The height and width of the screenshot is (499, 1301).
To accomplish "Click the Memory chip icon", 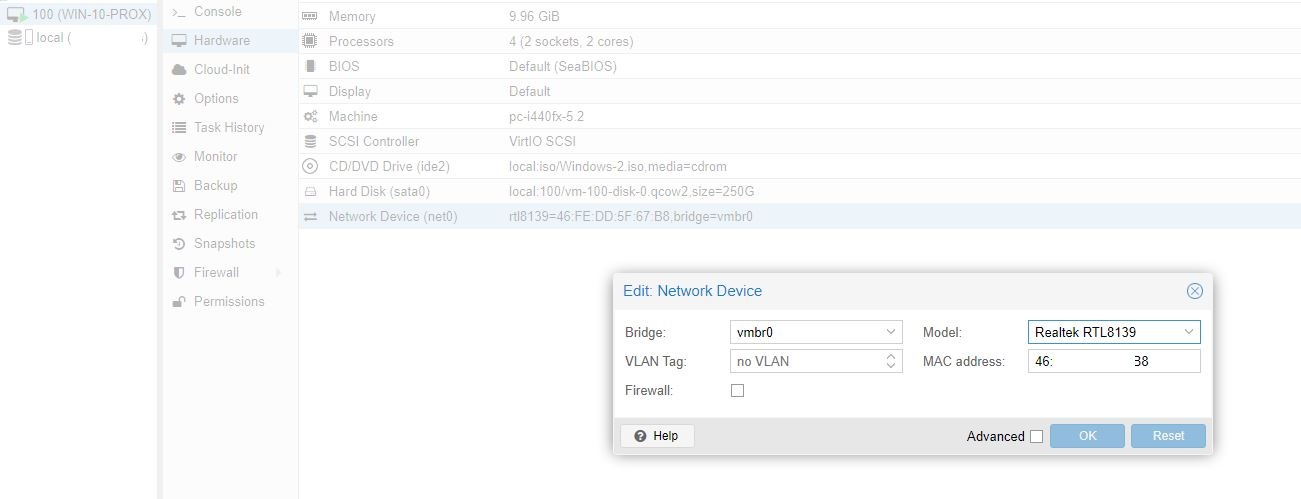I will pos(310,16).
